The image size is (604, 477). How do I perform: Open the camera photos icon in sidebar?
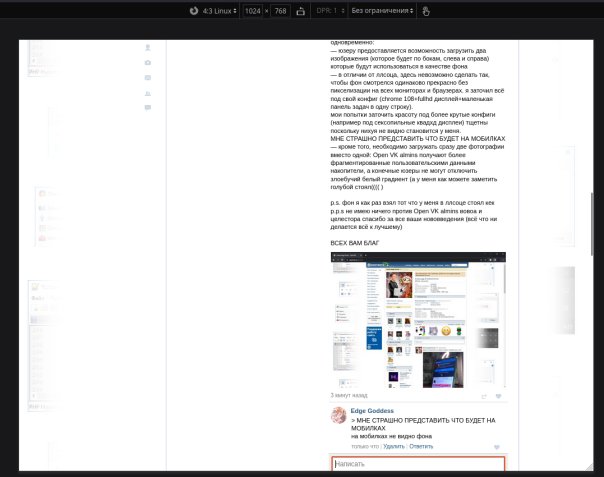(x=148, y=62)
